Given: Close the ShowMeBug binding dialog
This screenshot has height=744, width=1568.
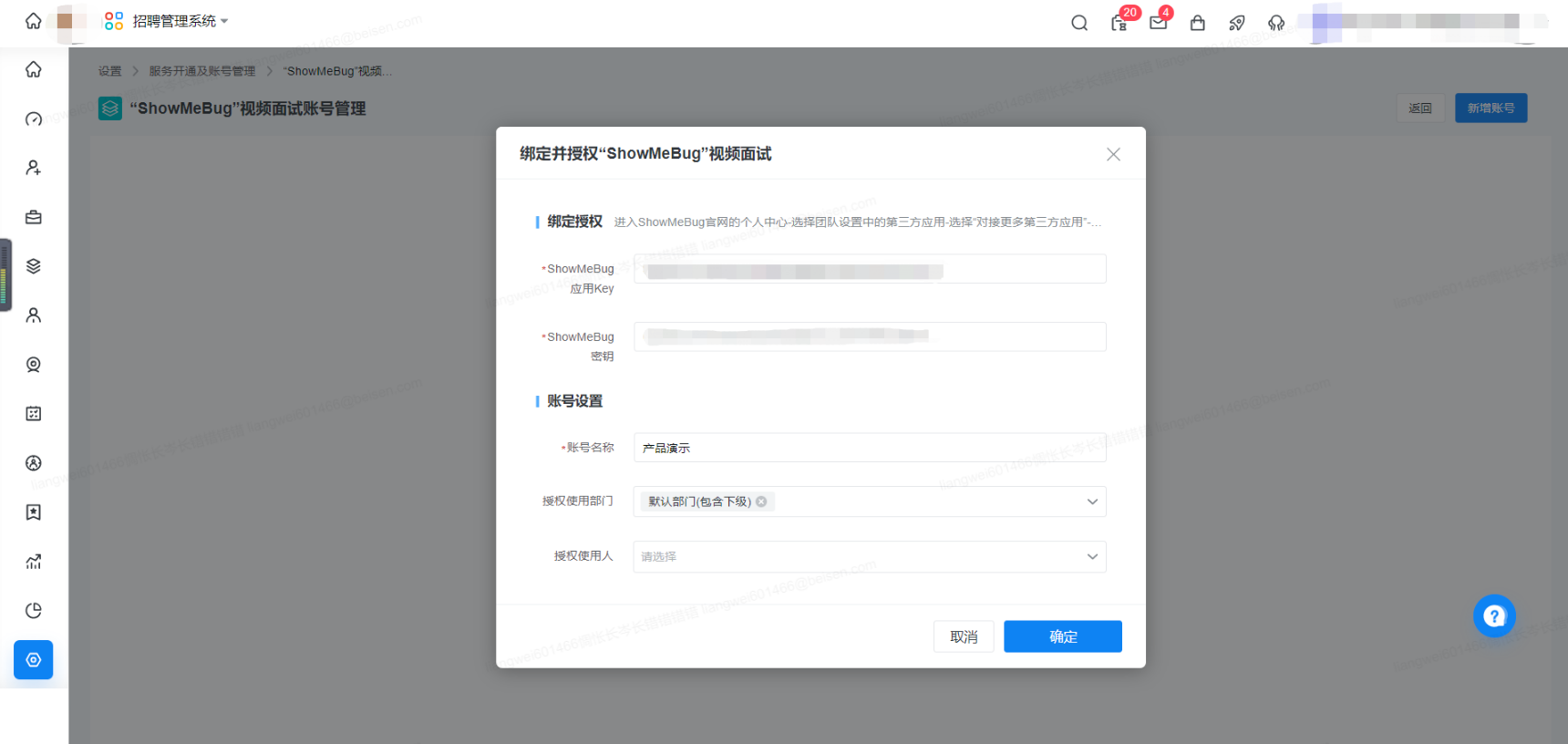Looking at the screenshot, I should 1113,154.
